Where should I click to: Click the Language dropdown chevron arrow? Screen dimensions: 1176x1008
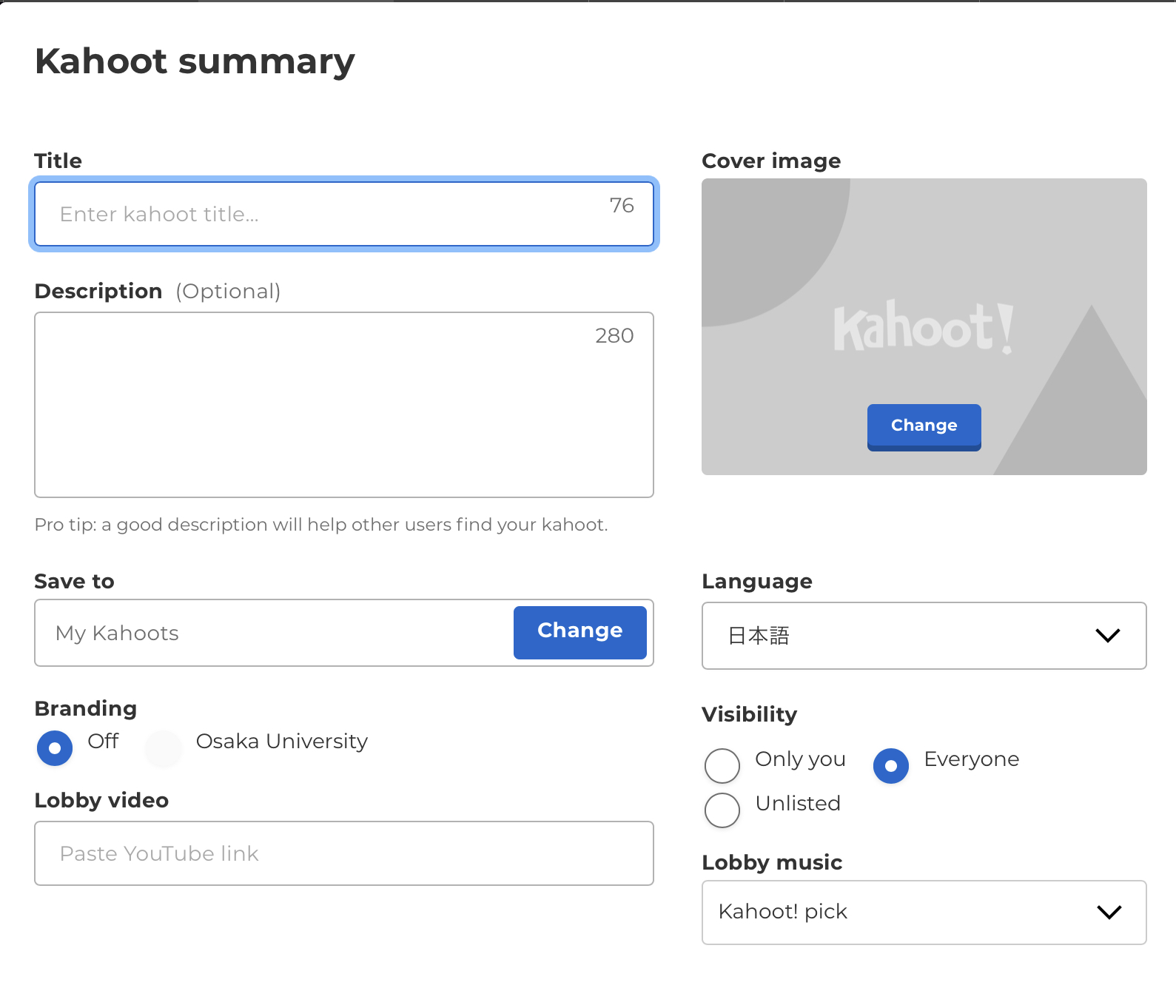pos(1107,635)
